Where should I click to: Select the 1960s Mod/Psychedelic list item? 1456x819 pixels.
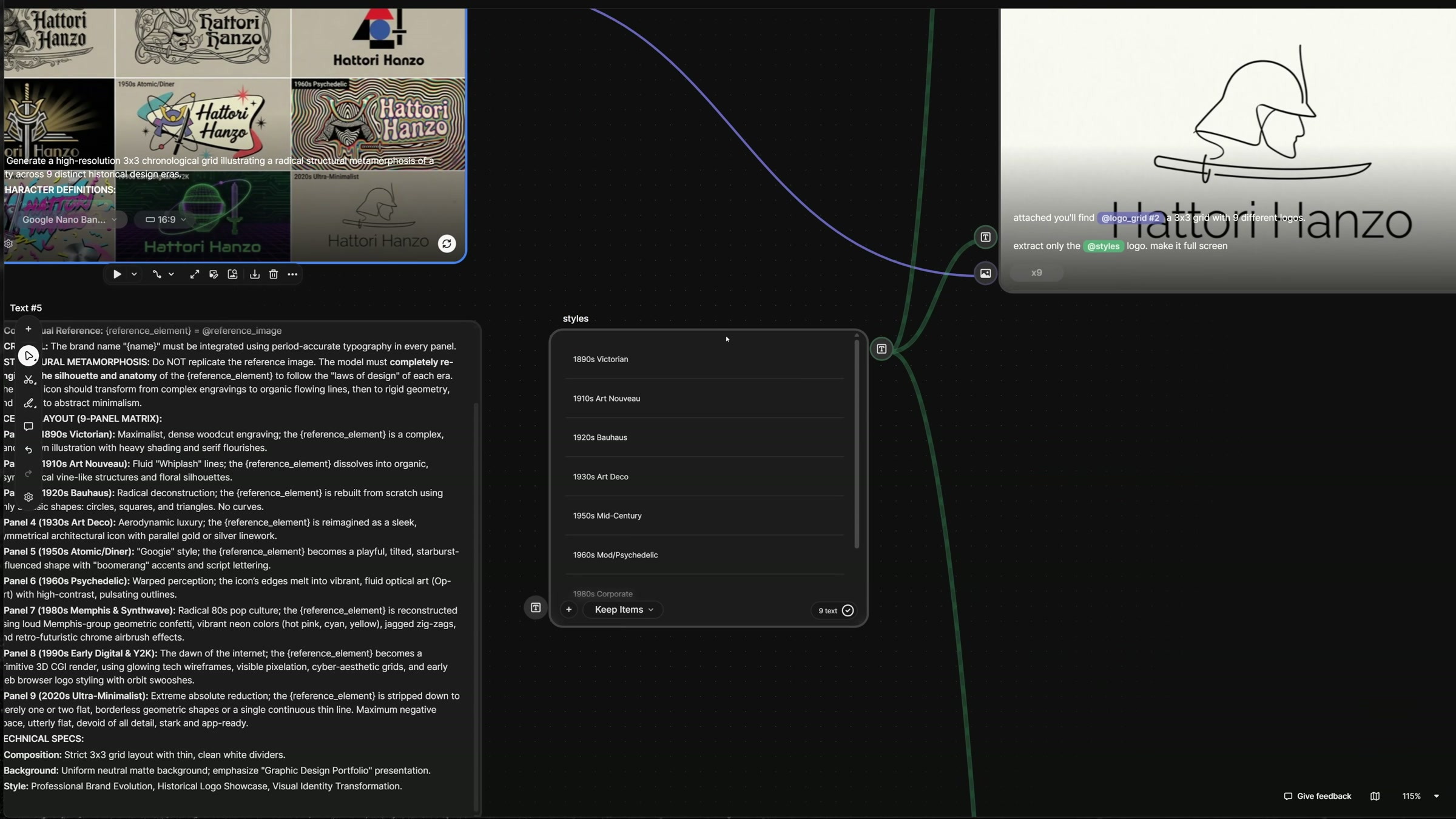704,555
